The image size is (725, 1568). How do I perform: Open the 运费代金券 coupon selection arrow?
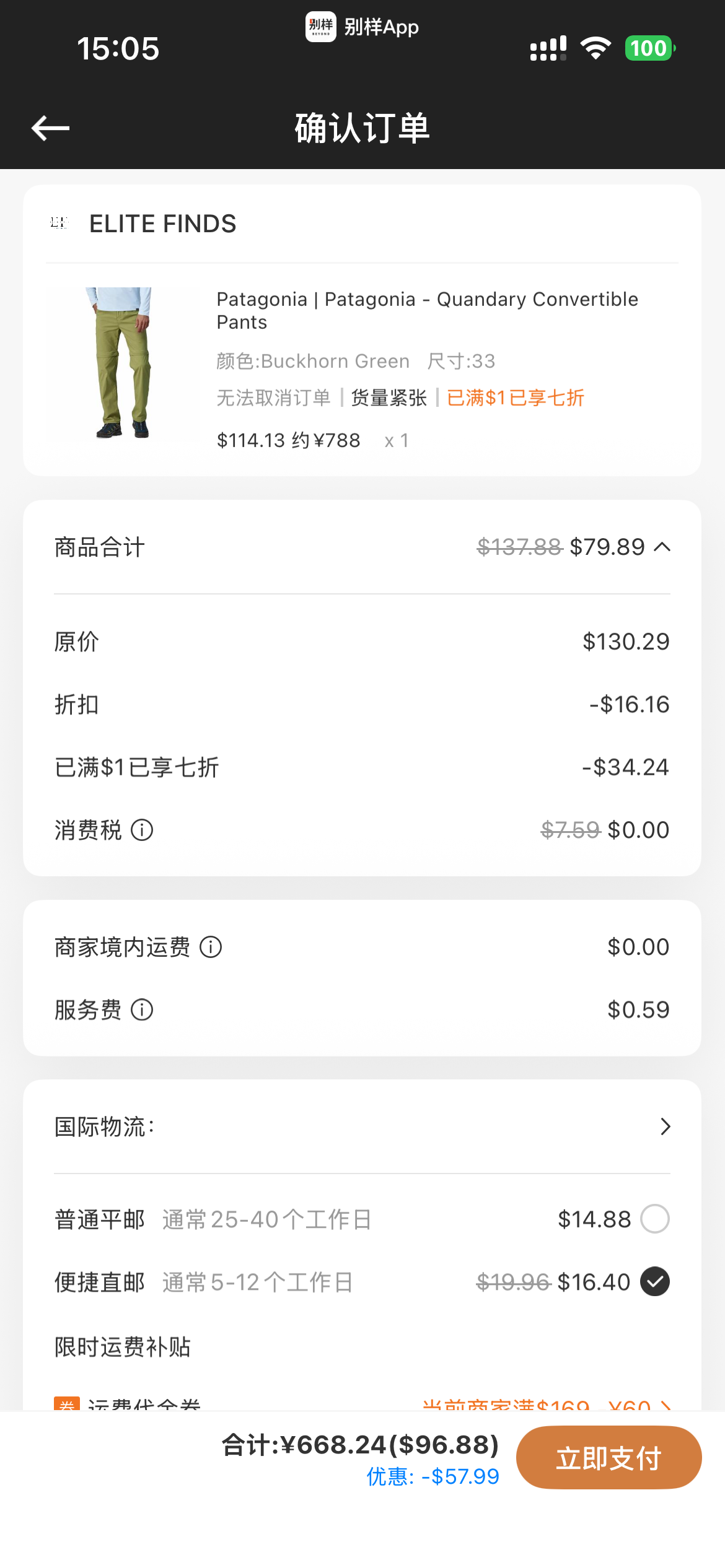(666, 1406)
